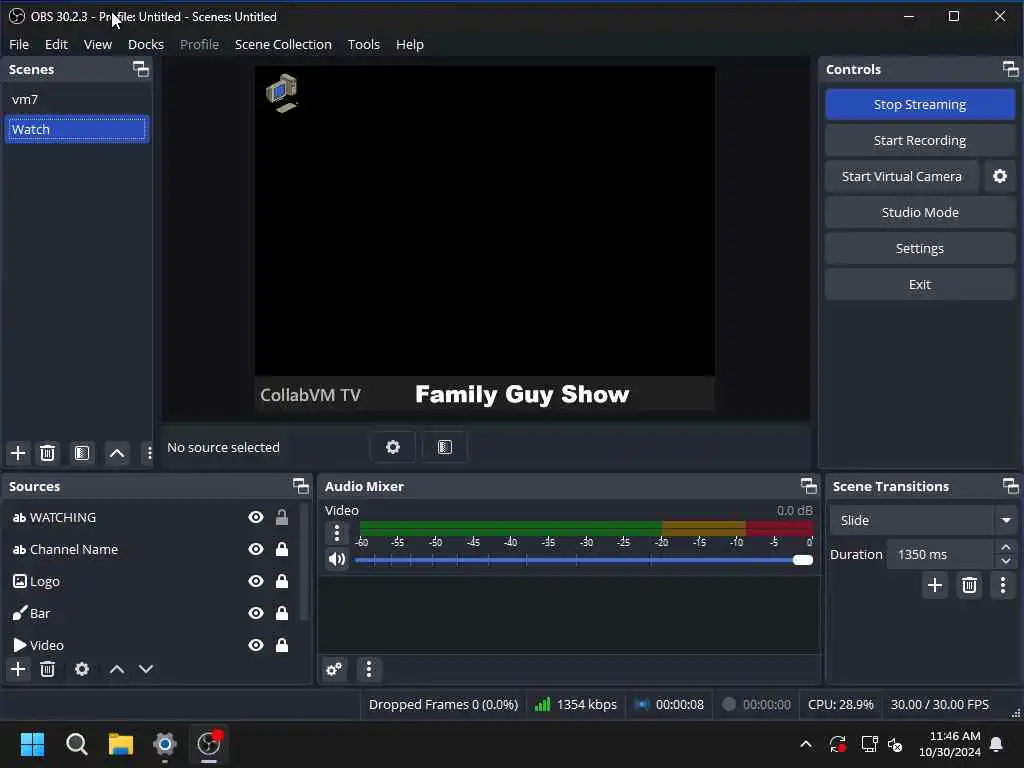Image resolution: width=1024 pixels, height=768 pixels.
Task: Select the vm7 scene
Action: pos(76,99)
